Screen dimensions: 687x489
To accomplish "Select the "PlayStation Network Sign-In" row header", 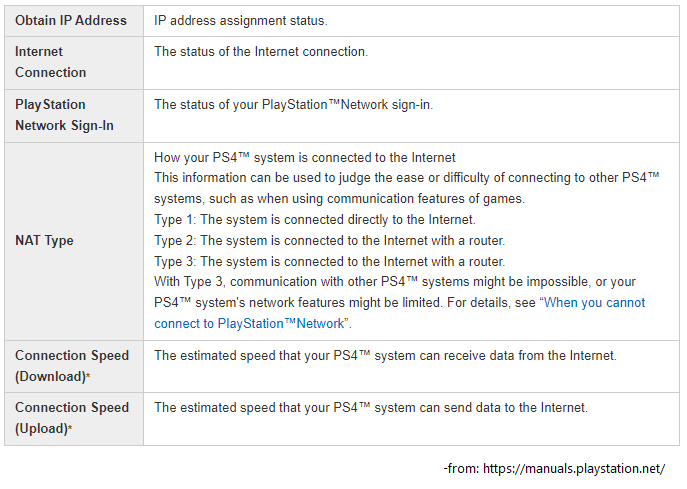I will click(65, 115).
